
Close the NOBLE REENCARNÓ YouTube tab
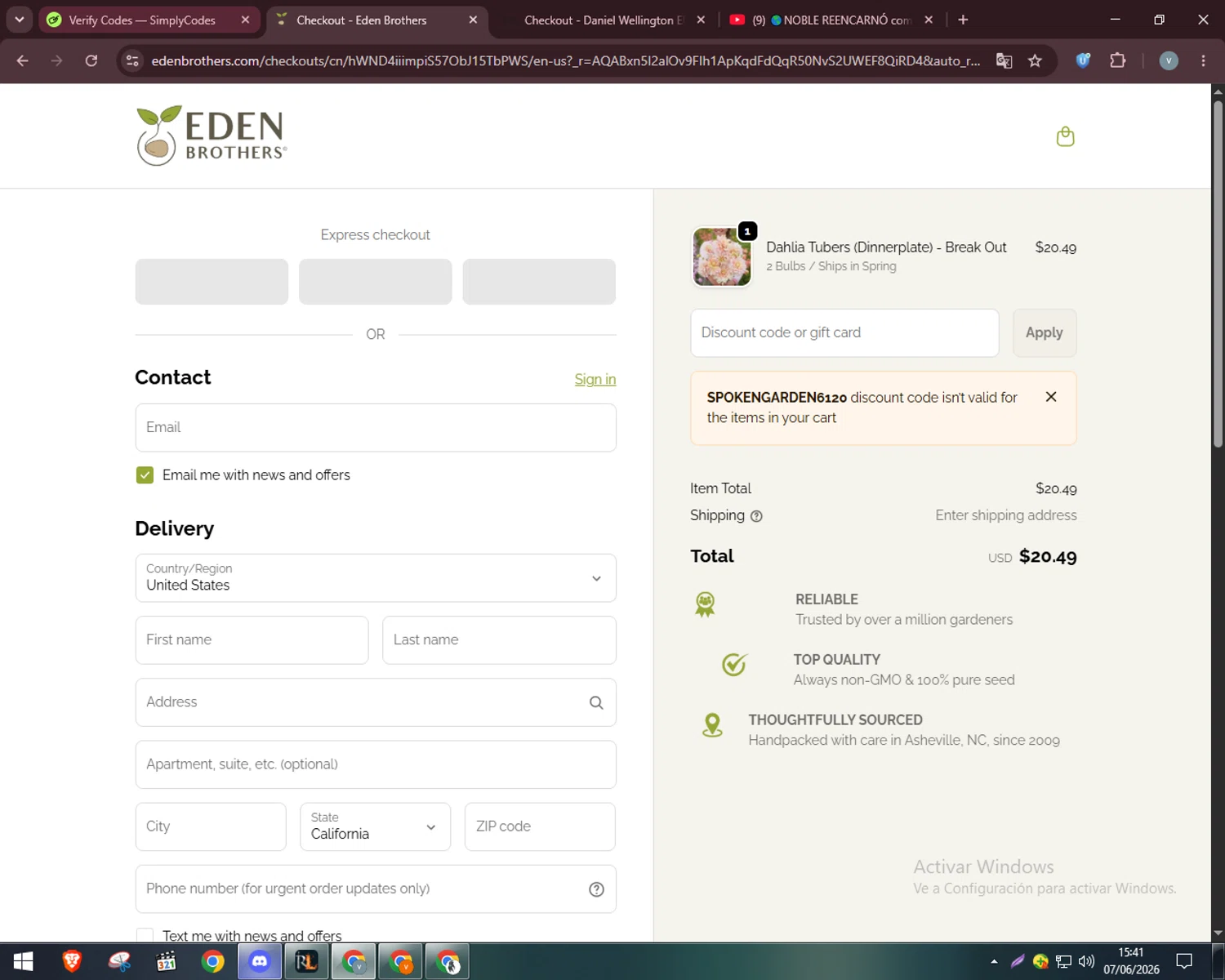[929, 20]
